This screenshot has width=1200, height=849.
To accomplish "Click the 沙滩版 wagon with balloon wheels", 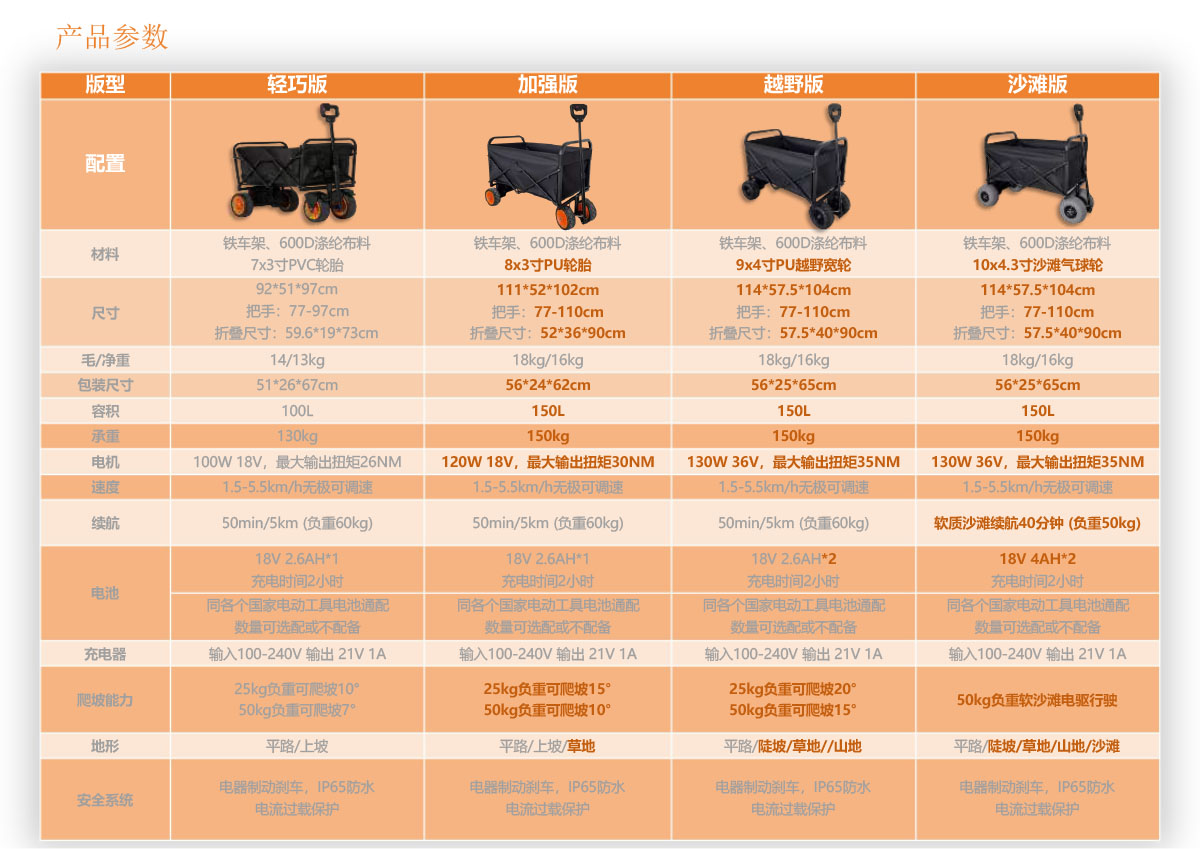I will tap(1037, 166).
